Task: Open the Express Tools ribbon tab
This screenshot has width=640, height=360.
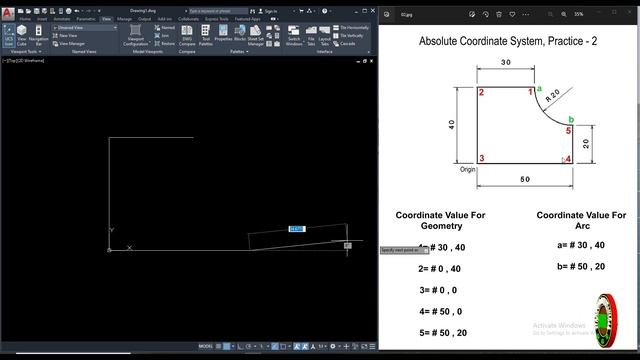Action: pos(217,19)
